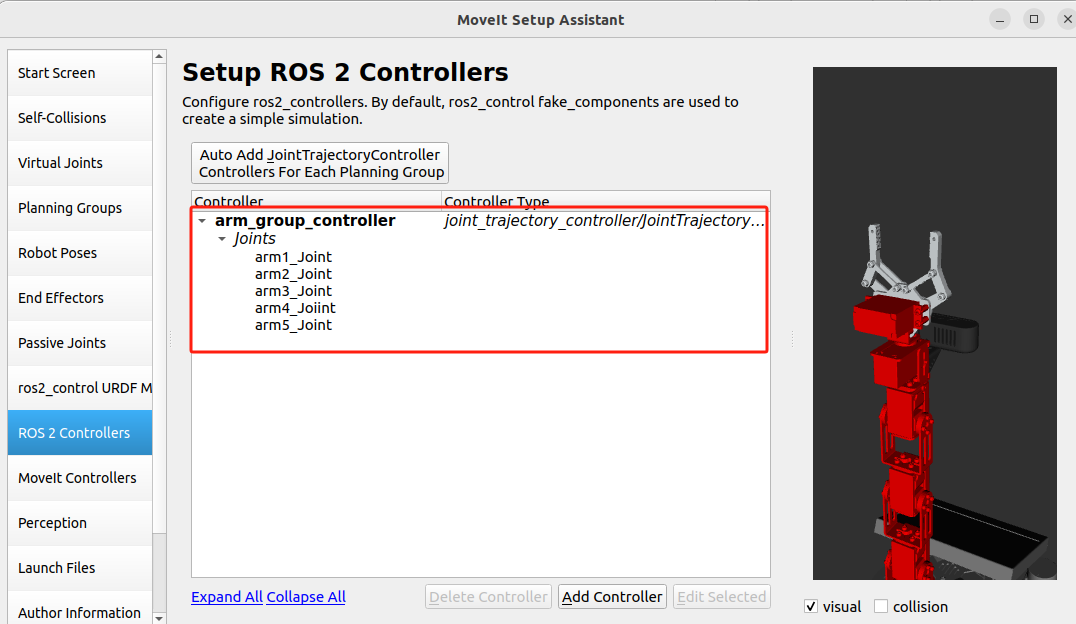Image resolution: width=1076 pixels, height=624 pixels.
Task: Select the arm_group_controller row
Action: pos(480,220)
